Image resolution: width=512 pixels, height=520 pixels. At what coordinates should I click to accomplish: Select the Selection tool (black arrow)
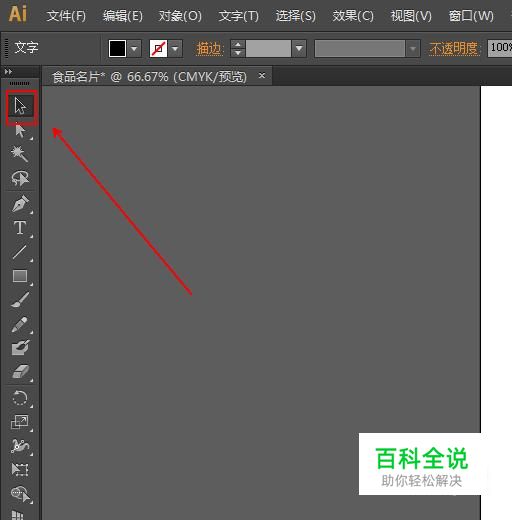(x=20, y=106)
